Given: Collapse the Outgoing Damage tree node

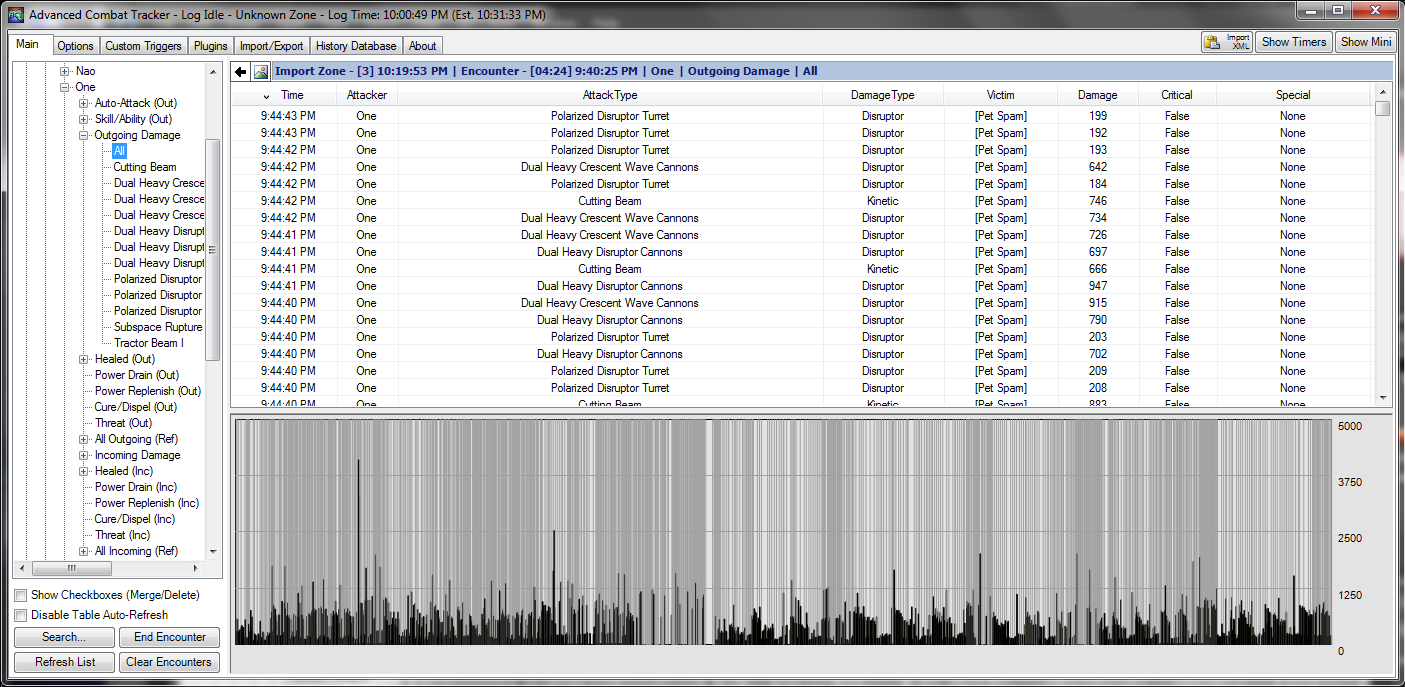Looking at the screenshot, I should click(84, 135).
